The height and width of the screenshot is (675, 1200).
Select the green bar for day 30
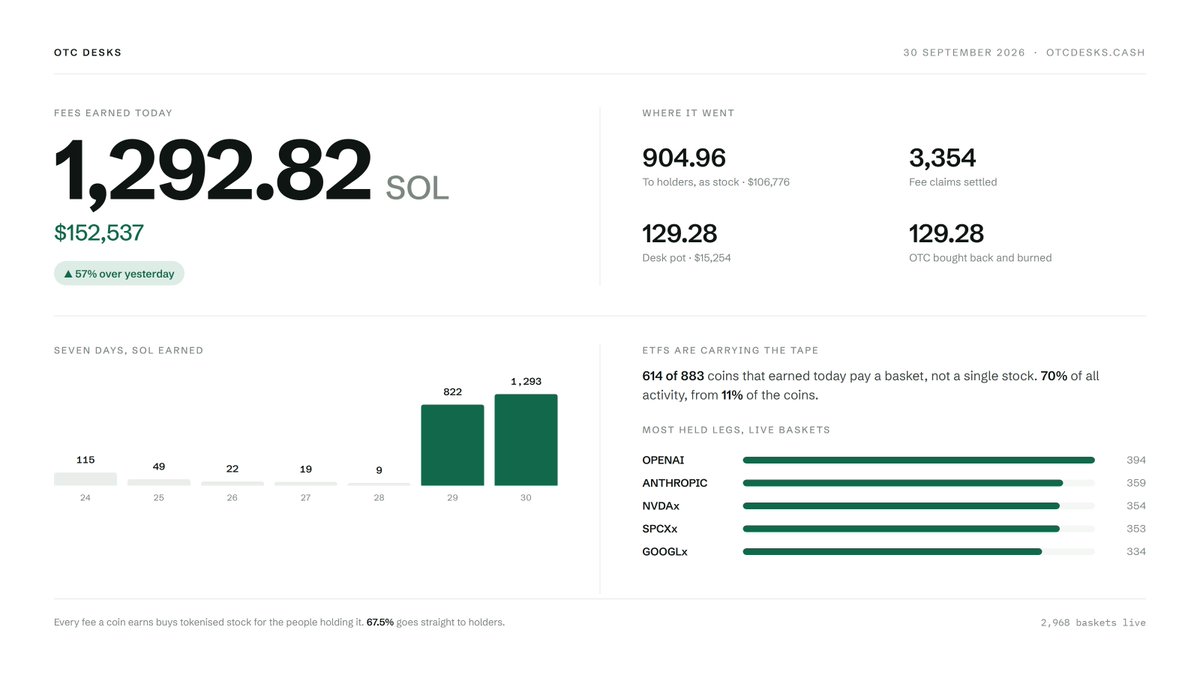click(x=526, y=440)
